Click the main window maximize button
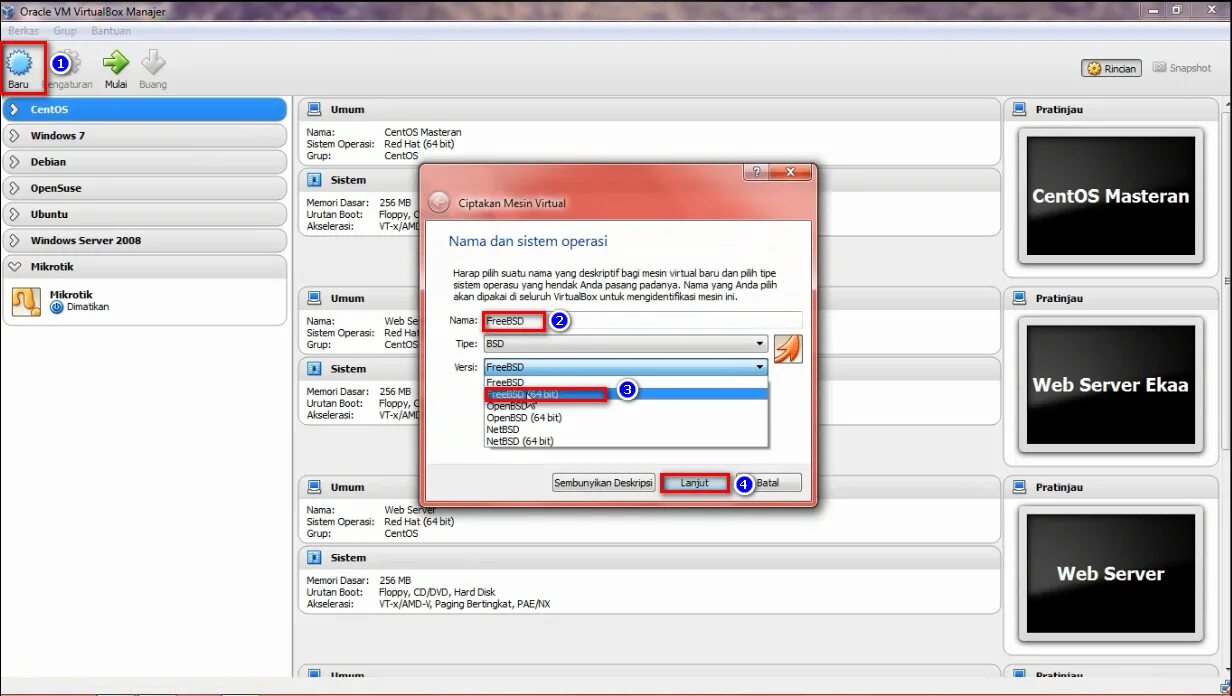This screenshot has height=696, width=1232. 1176,10
